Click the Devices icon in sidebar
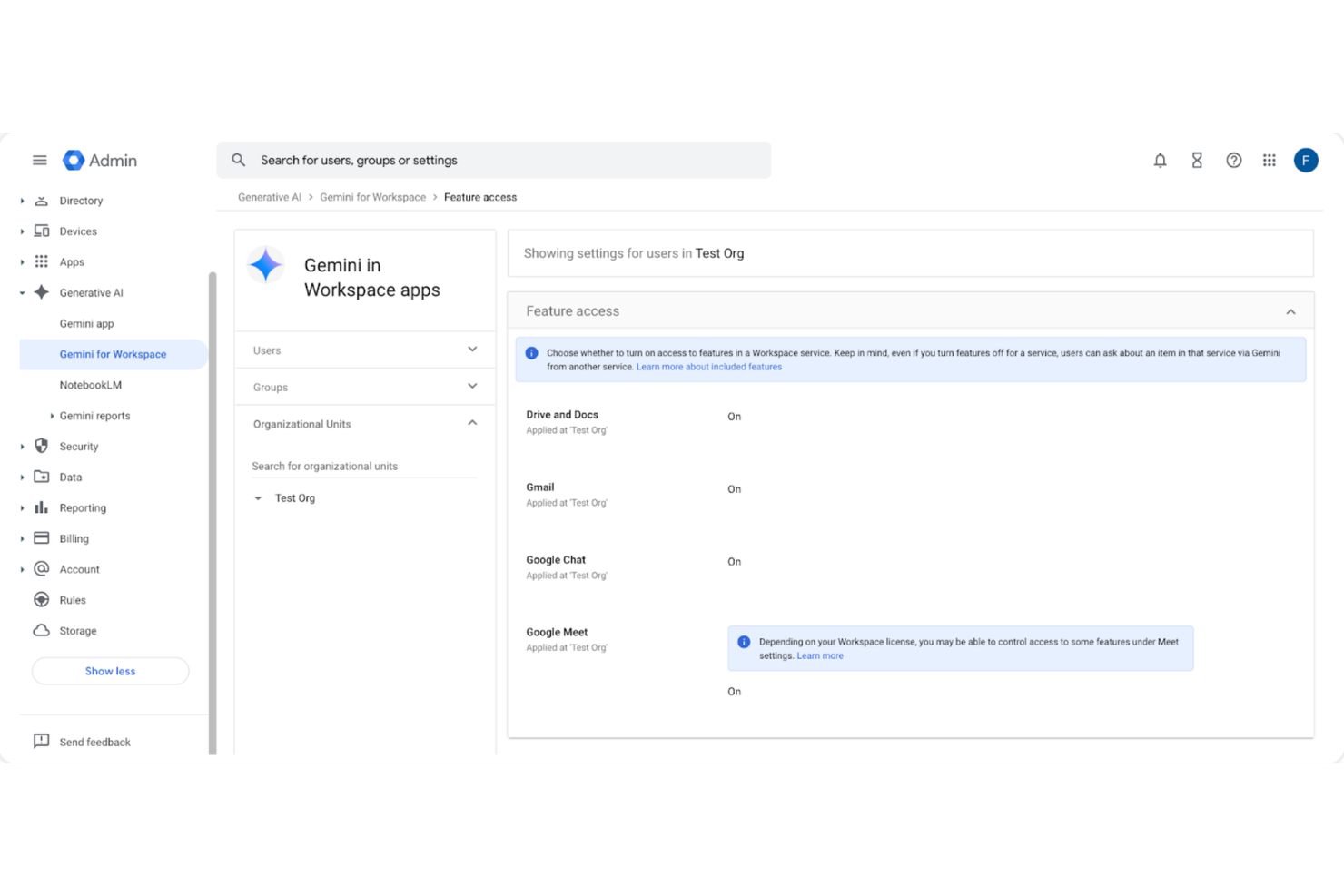 [42, 231]
